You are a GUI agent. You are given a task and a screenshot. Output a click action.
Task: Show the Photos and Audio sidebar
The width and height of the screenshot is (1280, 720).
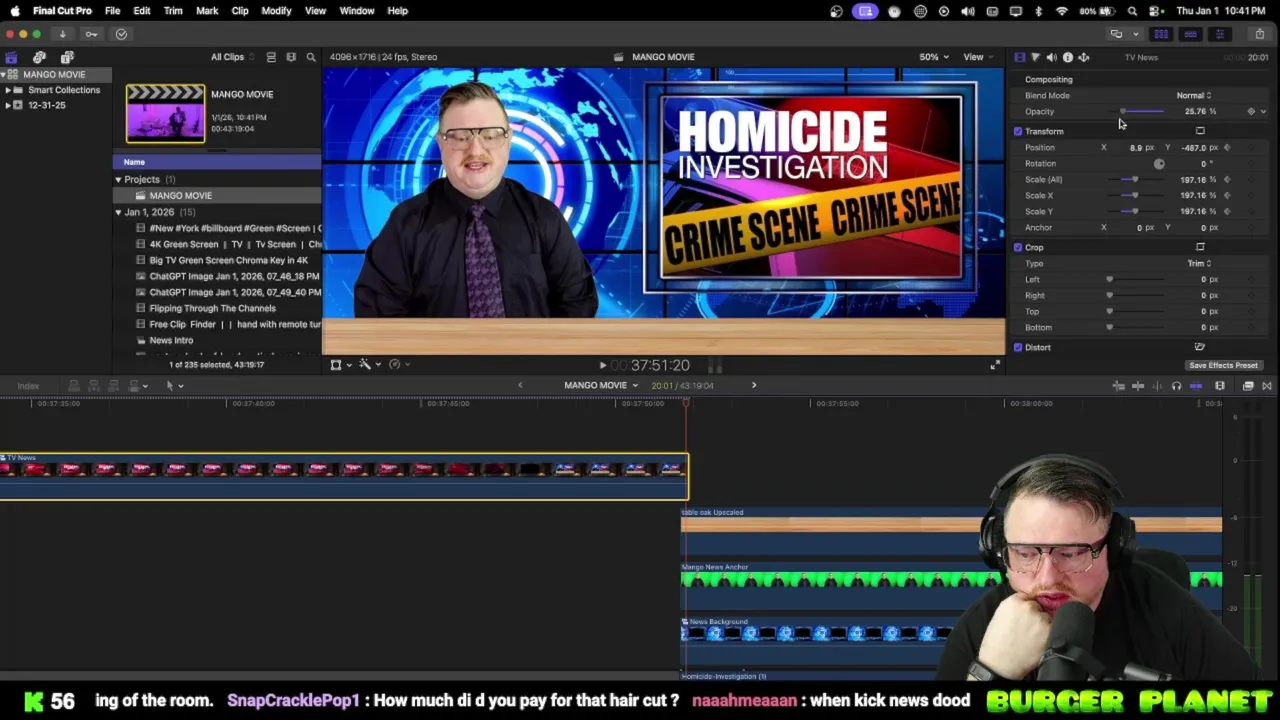39,57
